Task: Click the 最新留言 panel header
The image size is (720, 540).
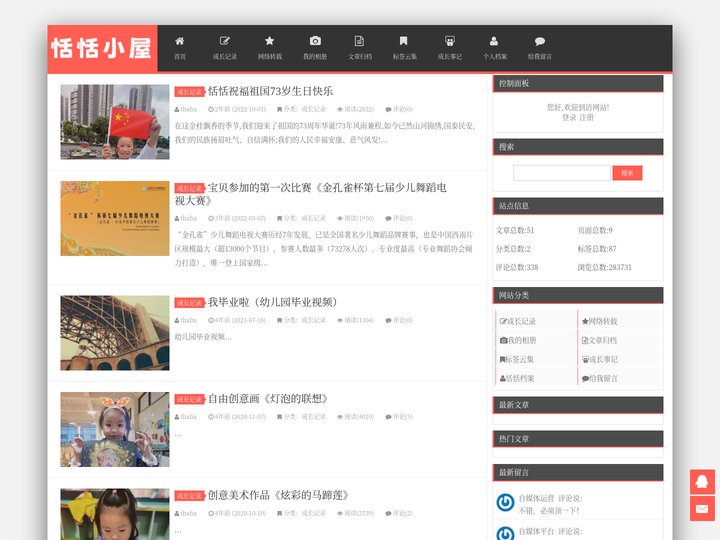Action: 578,472
